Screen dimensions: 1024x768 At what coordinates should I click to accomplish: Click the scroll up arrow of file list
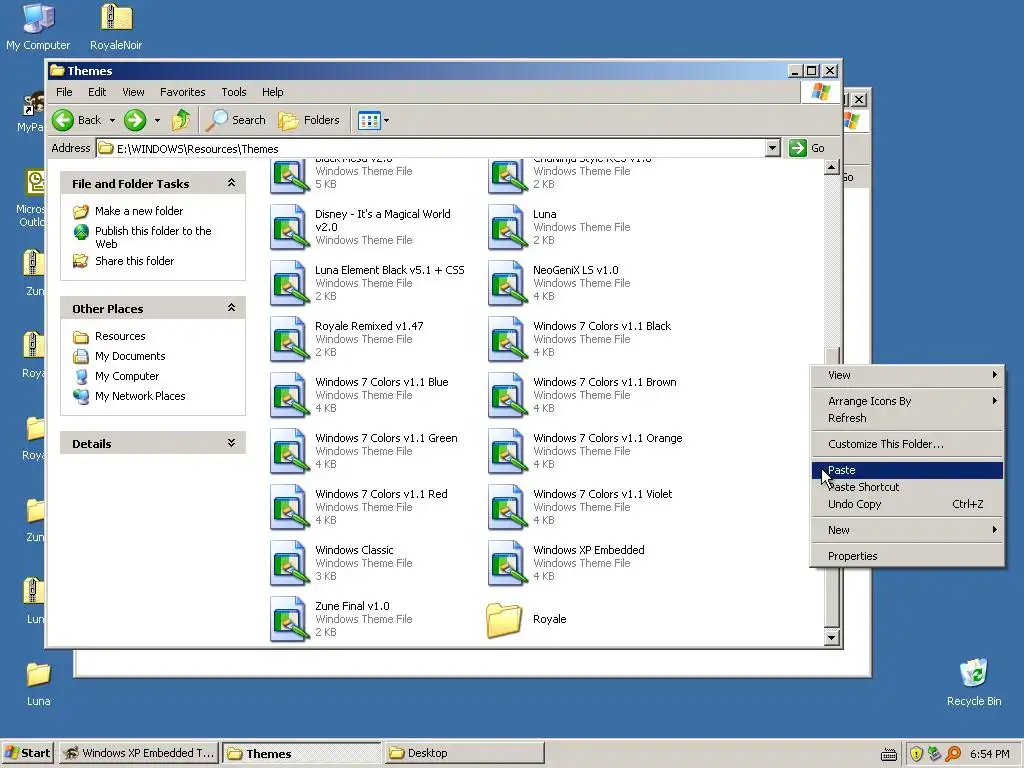(x=831, y=167)
